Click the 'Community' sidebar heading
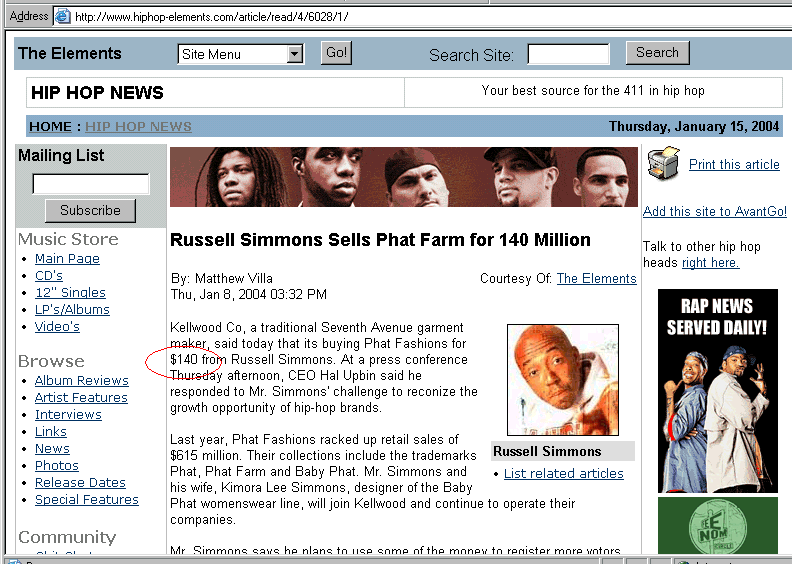792x564 pixels. coord(67,537)
